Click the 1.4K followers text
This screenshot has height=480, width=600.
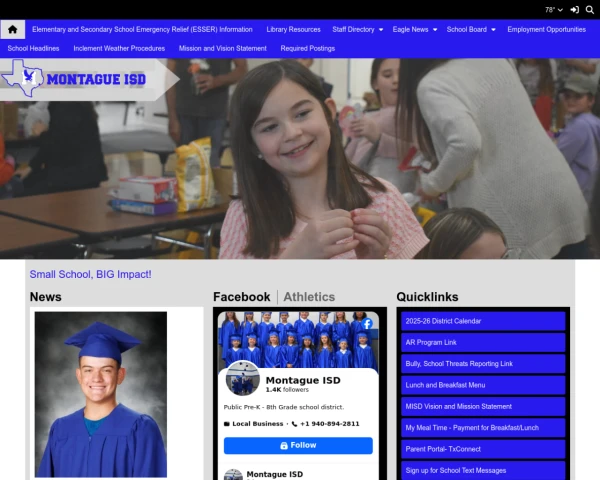287,390
